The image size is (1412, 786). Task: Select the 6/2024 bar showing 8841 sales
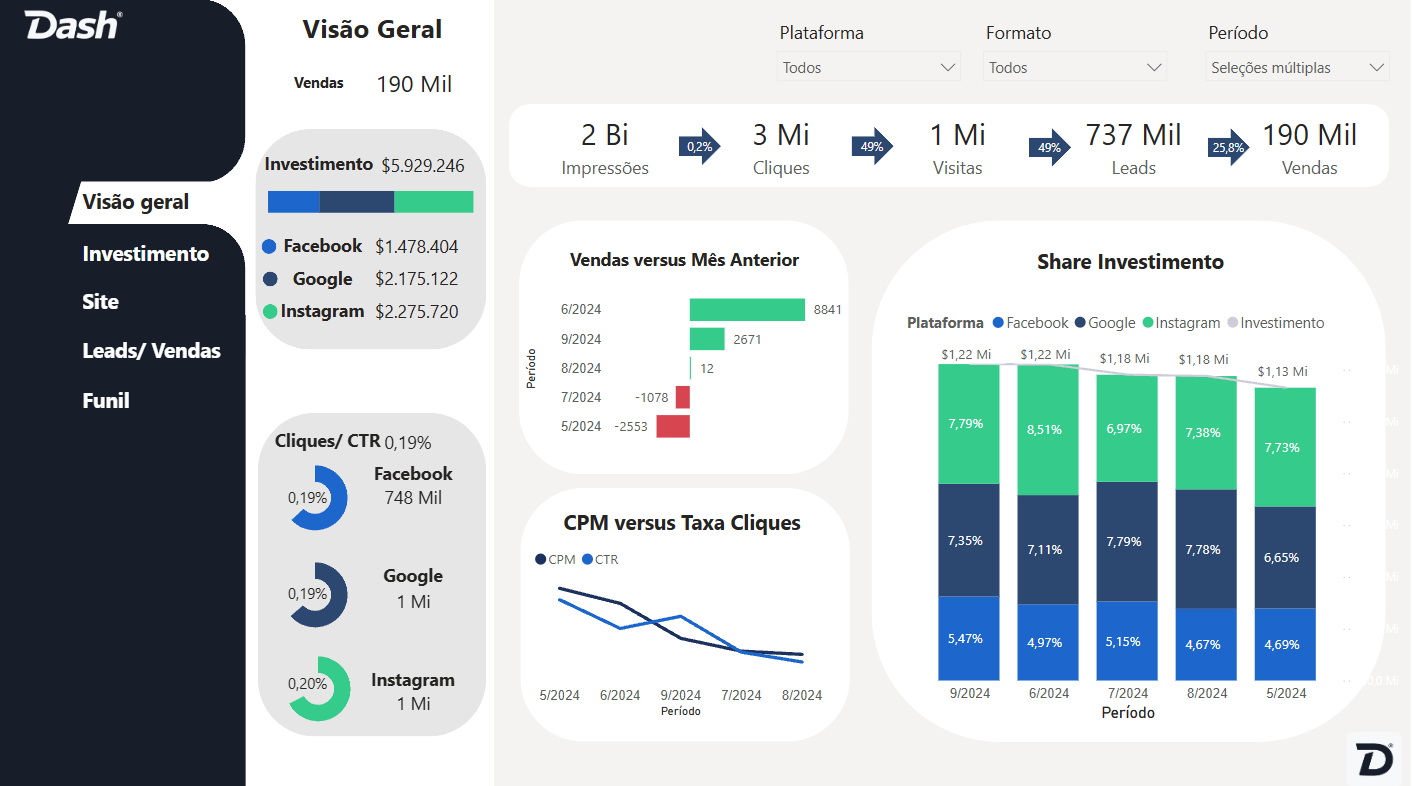click(747, 310)
